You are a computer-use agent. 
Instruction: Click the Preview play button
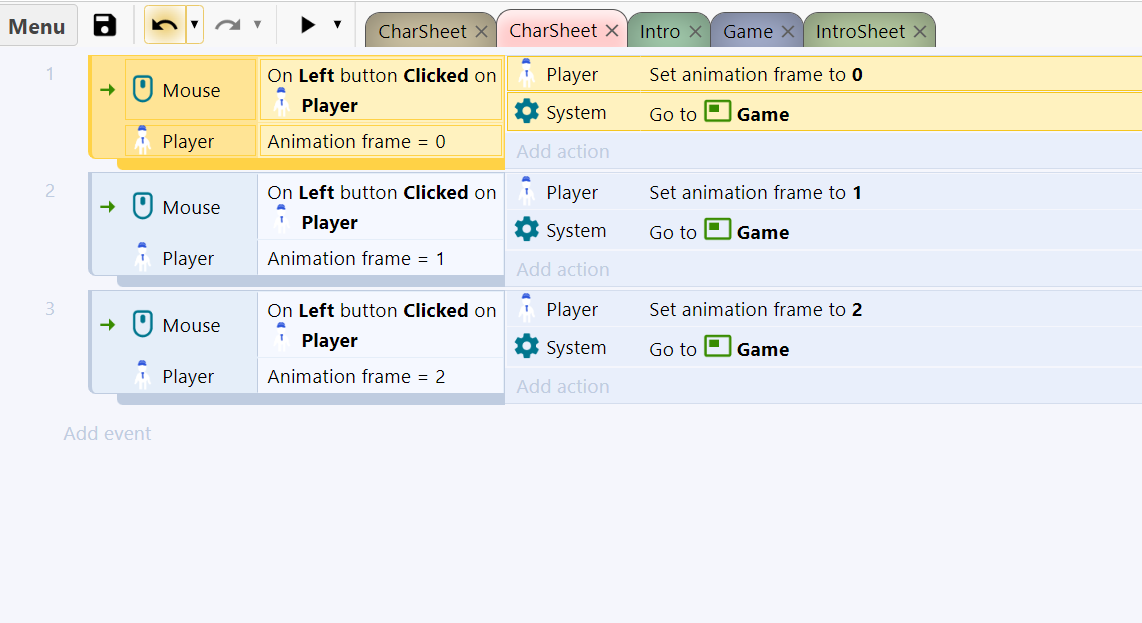pyautogui.click(x=308, y=26)
